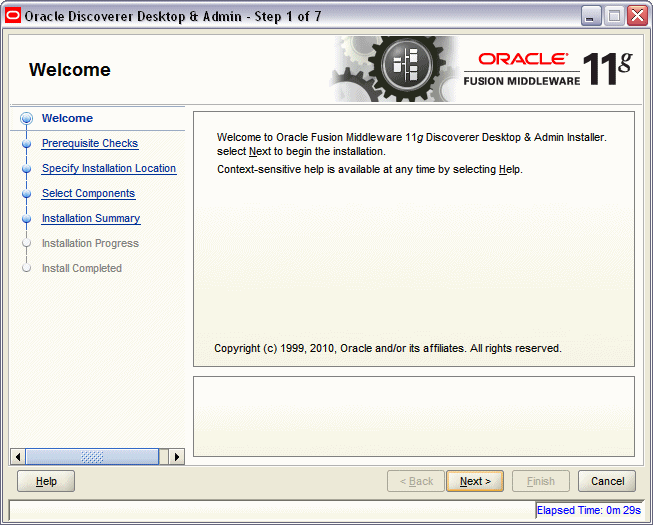Click the Specify Installation Location step bullet
This screenshot has width=653, height=525.
pyautogui.click(x=26, y=169)
